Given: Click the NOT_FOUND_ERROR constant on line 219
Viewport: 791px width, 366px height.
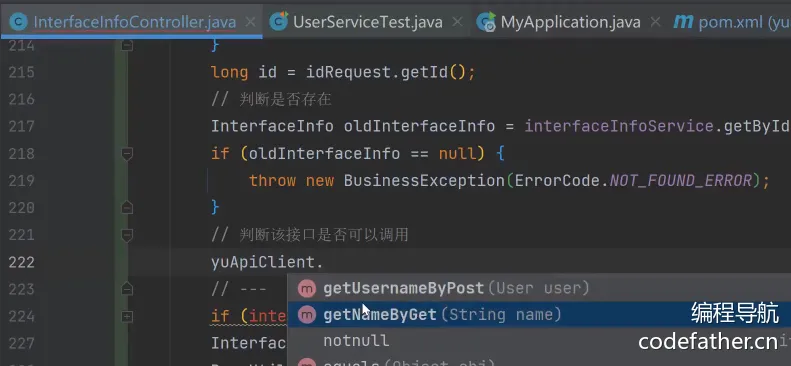Looking at the screenshot, I should 681,180.
